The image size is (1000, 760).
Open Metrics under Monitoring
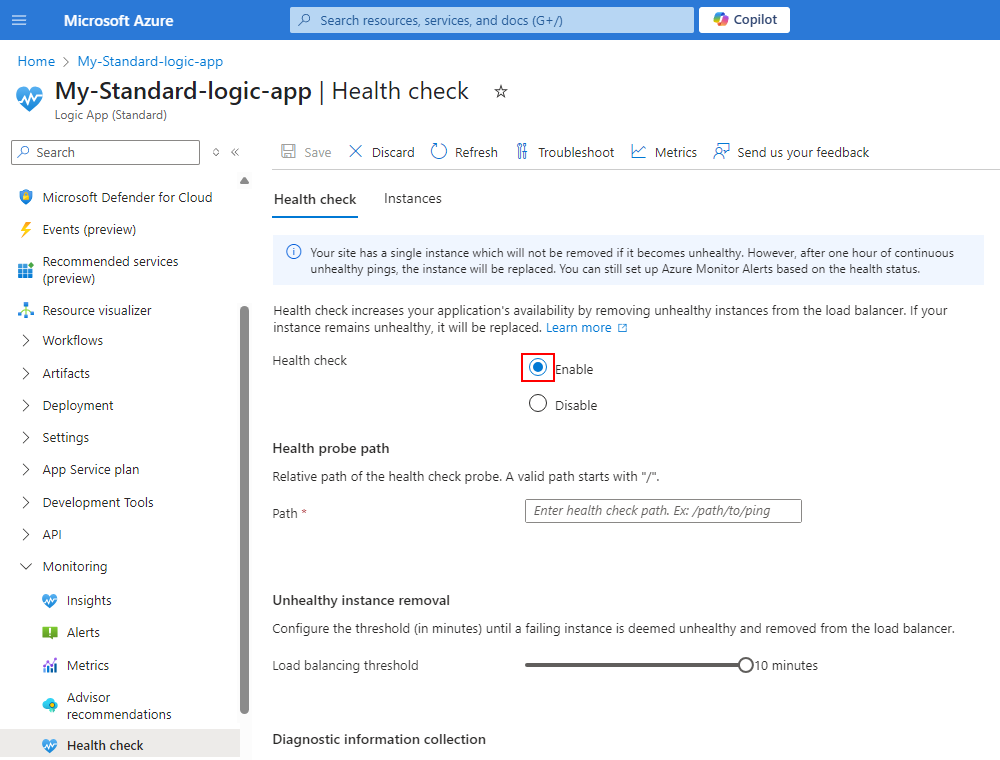tap(88, 666)
